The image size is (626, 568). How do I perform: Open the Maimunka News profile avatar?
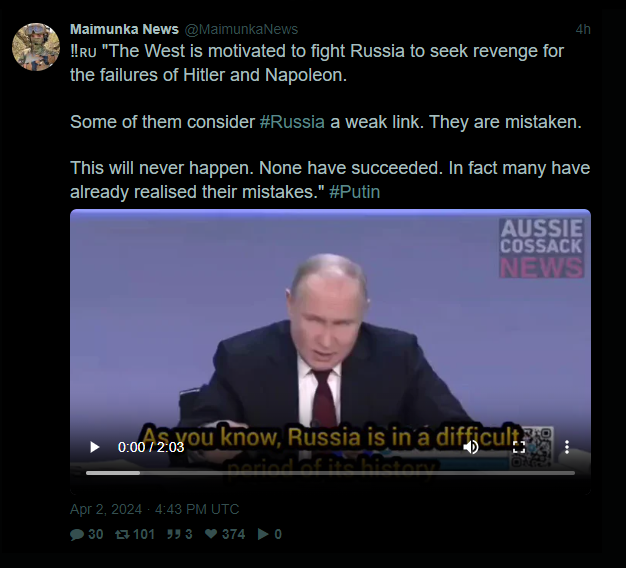[36, 47]
